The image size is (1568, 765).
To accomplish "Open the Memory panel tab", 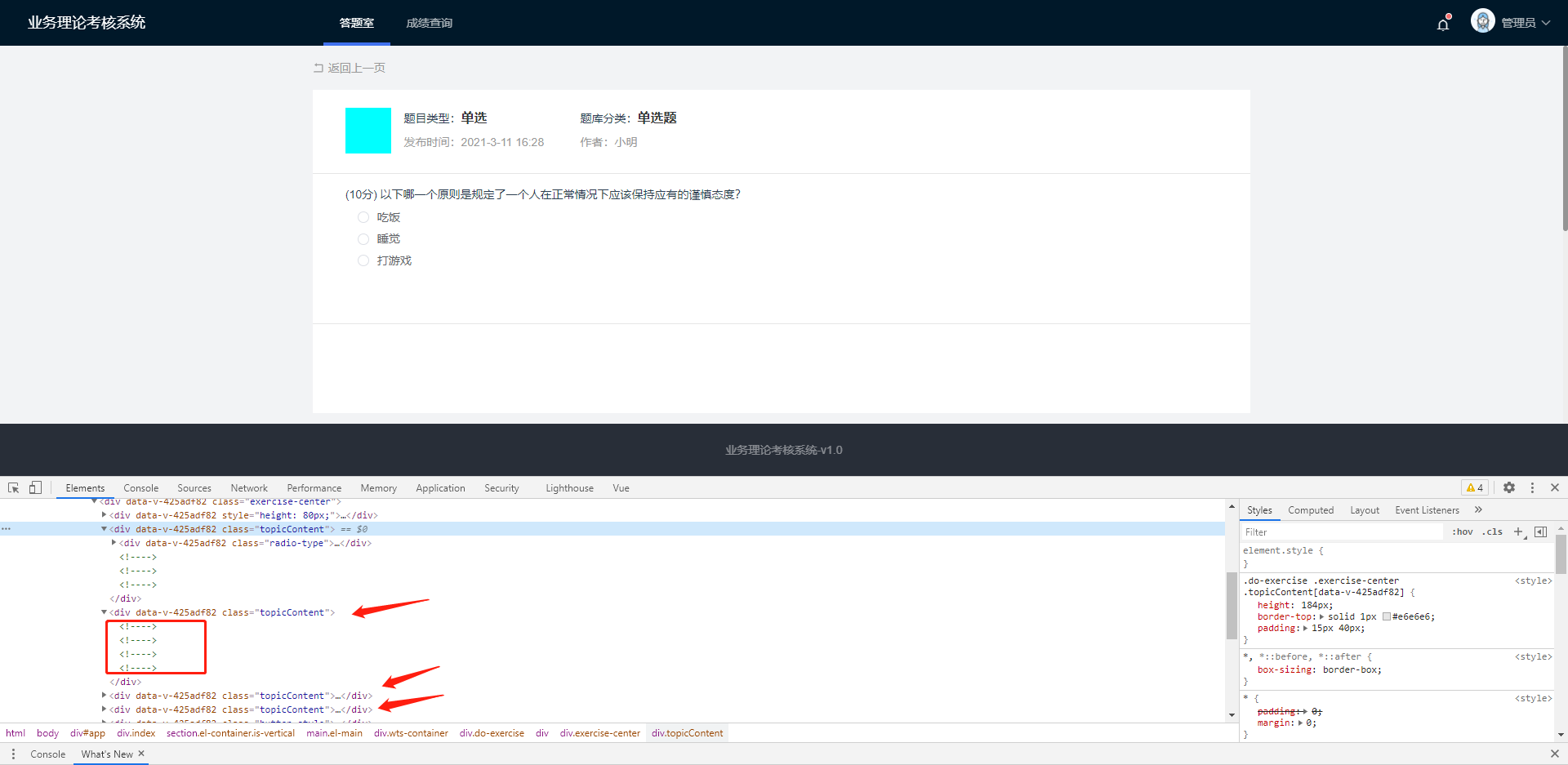I will pos(378,488).
